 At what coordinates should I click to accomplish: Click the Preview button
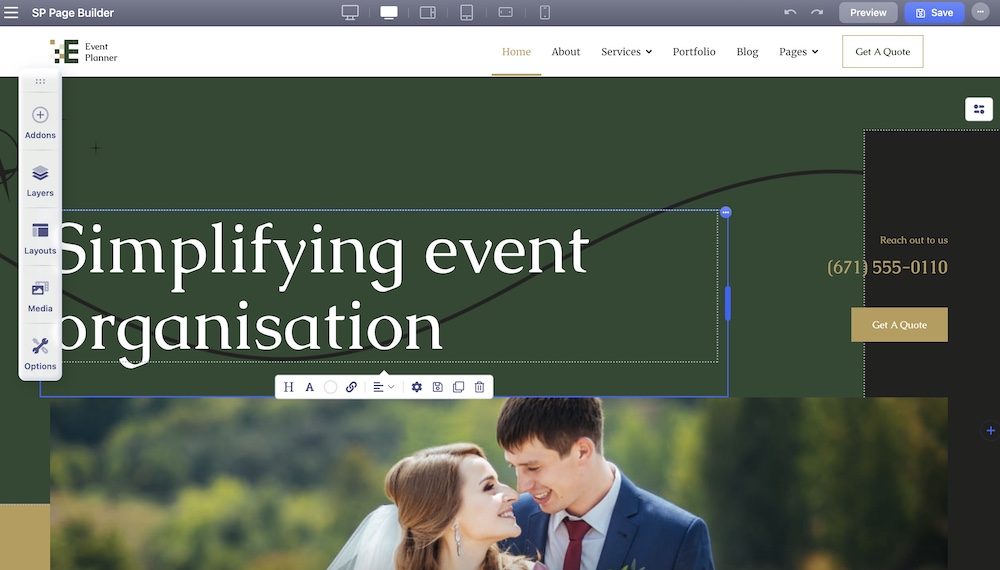[868, 13]
